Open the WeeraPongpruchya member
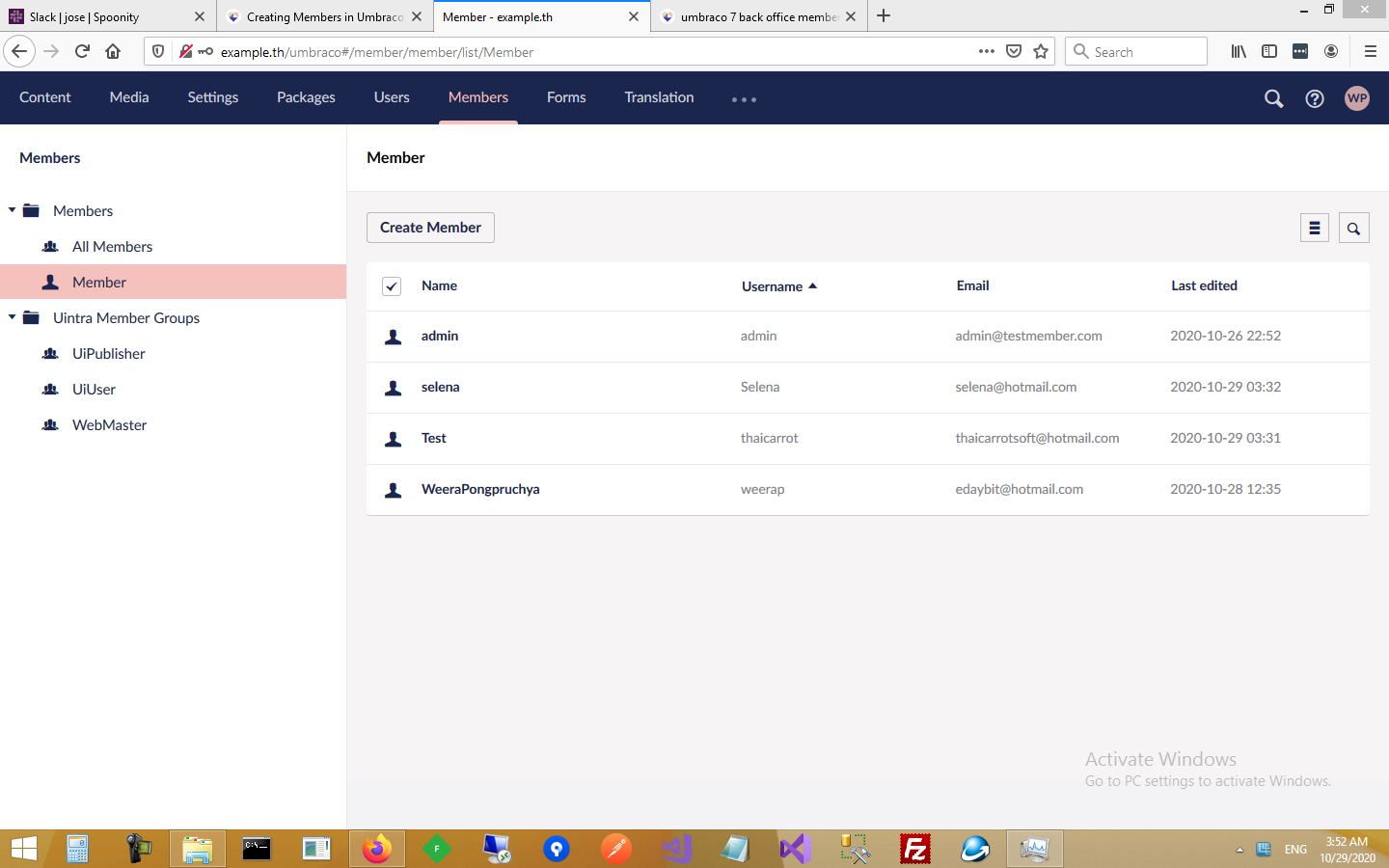 (480, 489)
